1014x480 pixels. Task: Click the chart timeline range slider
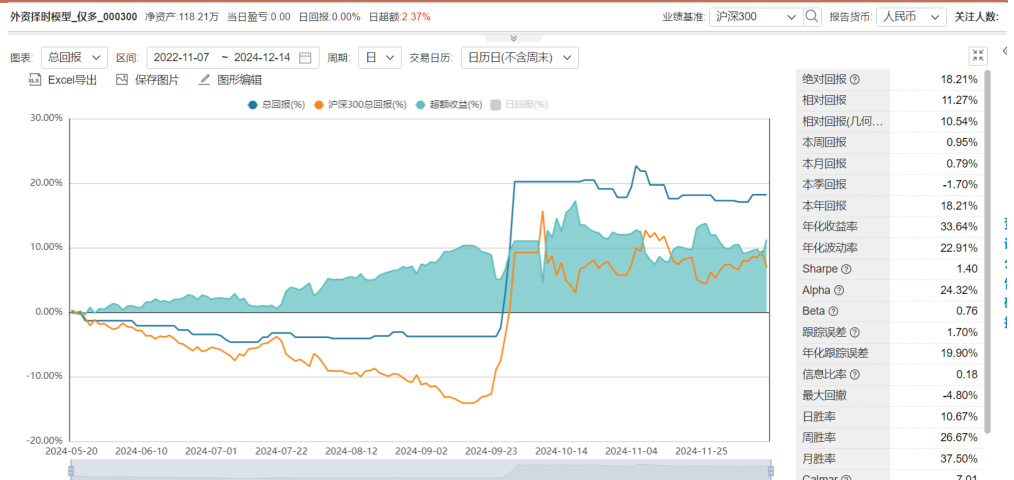pos(420,470)
